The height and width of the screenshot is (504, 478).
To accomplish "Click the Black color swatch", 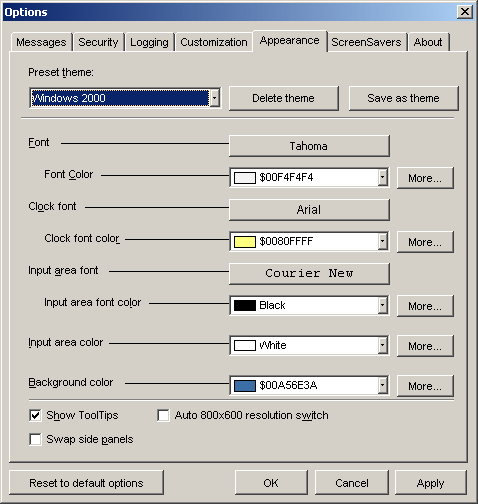I will coord(245,306).
